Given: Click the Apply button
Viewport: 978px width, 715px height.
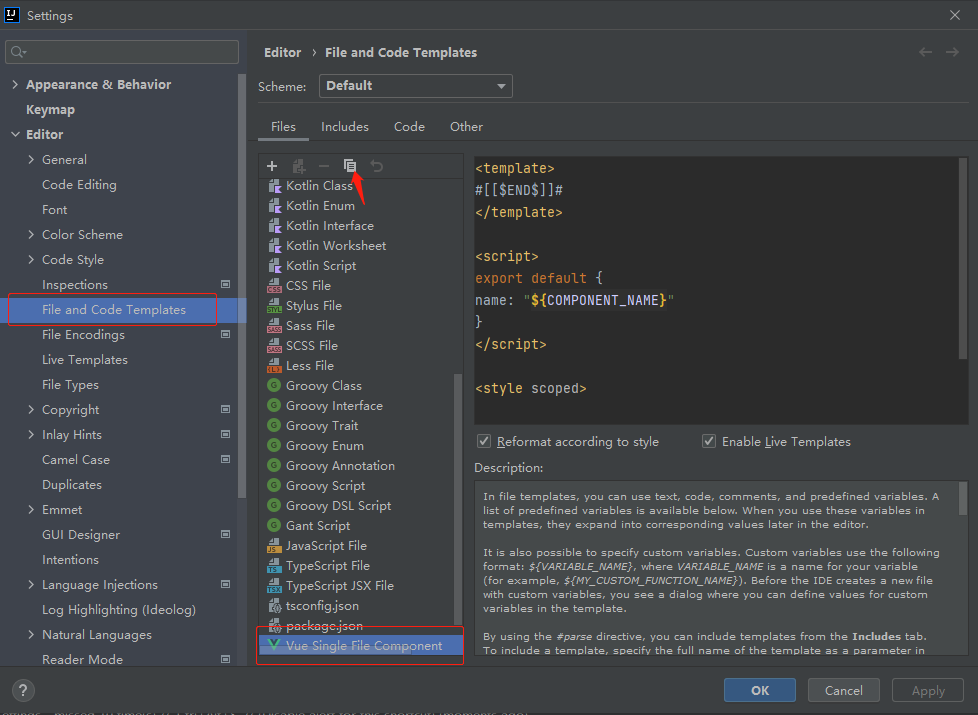Looking at the screenshot, I should coord(928,690).
